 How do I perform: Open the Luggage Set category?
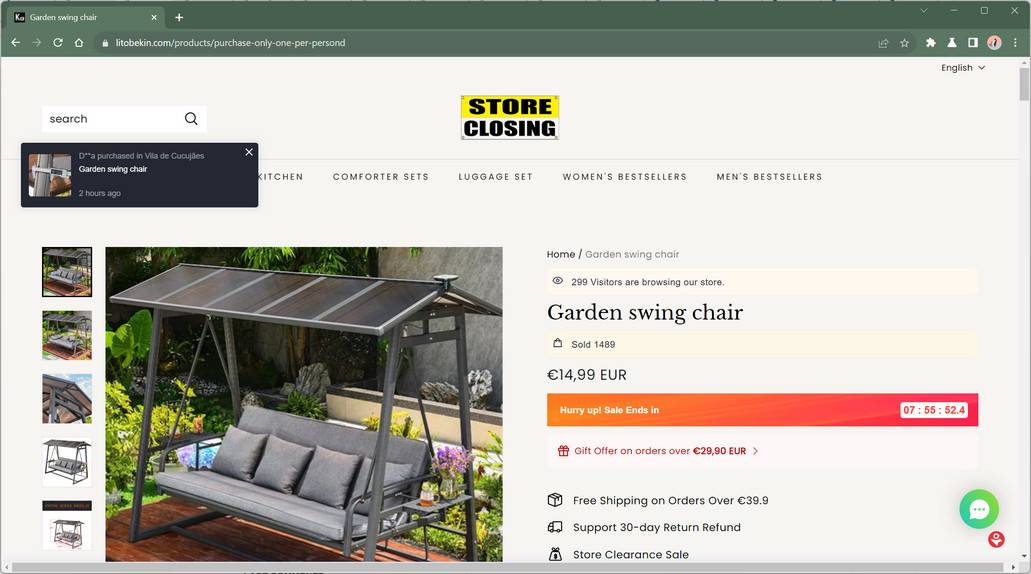click(x=495, y=177)
